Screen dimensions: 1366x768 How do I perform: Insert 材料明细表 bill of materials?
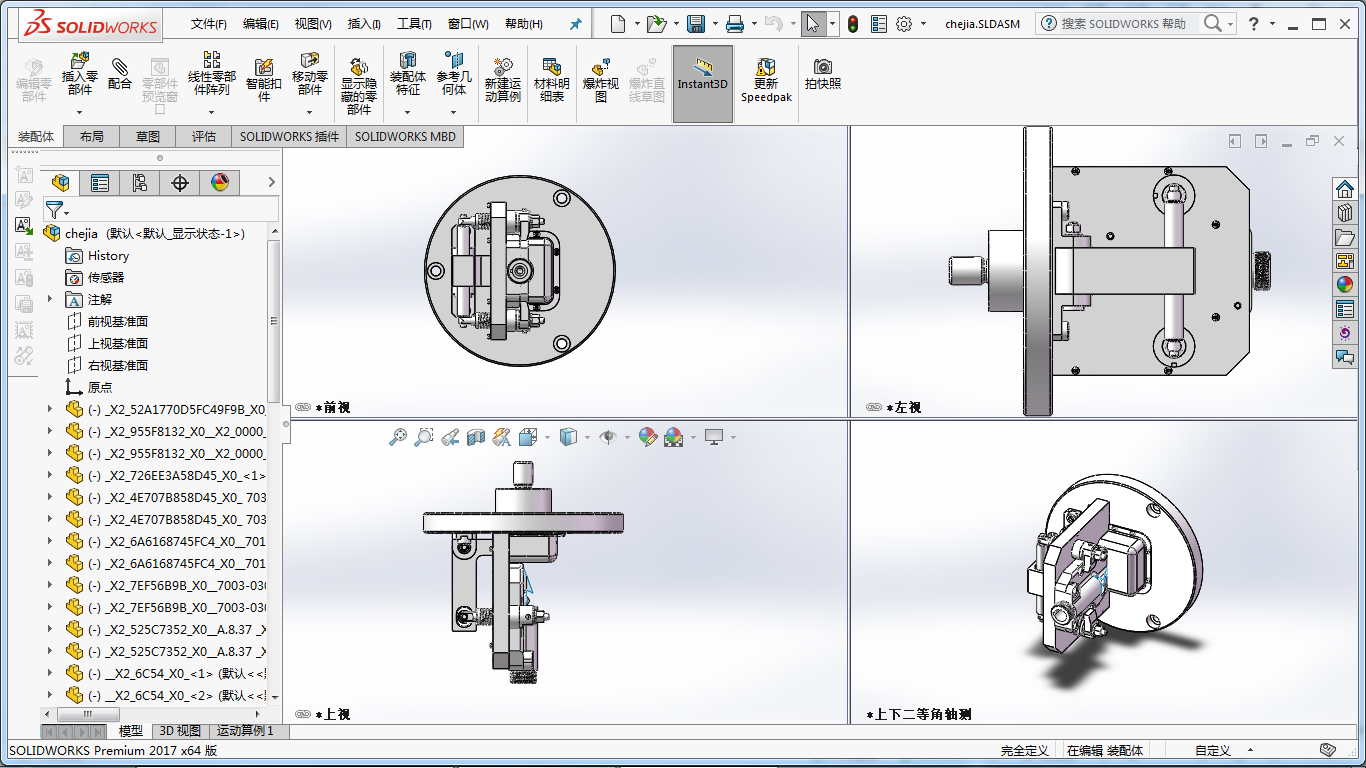point(552,80)
